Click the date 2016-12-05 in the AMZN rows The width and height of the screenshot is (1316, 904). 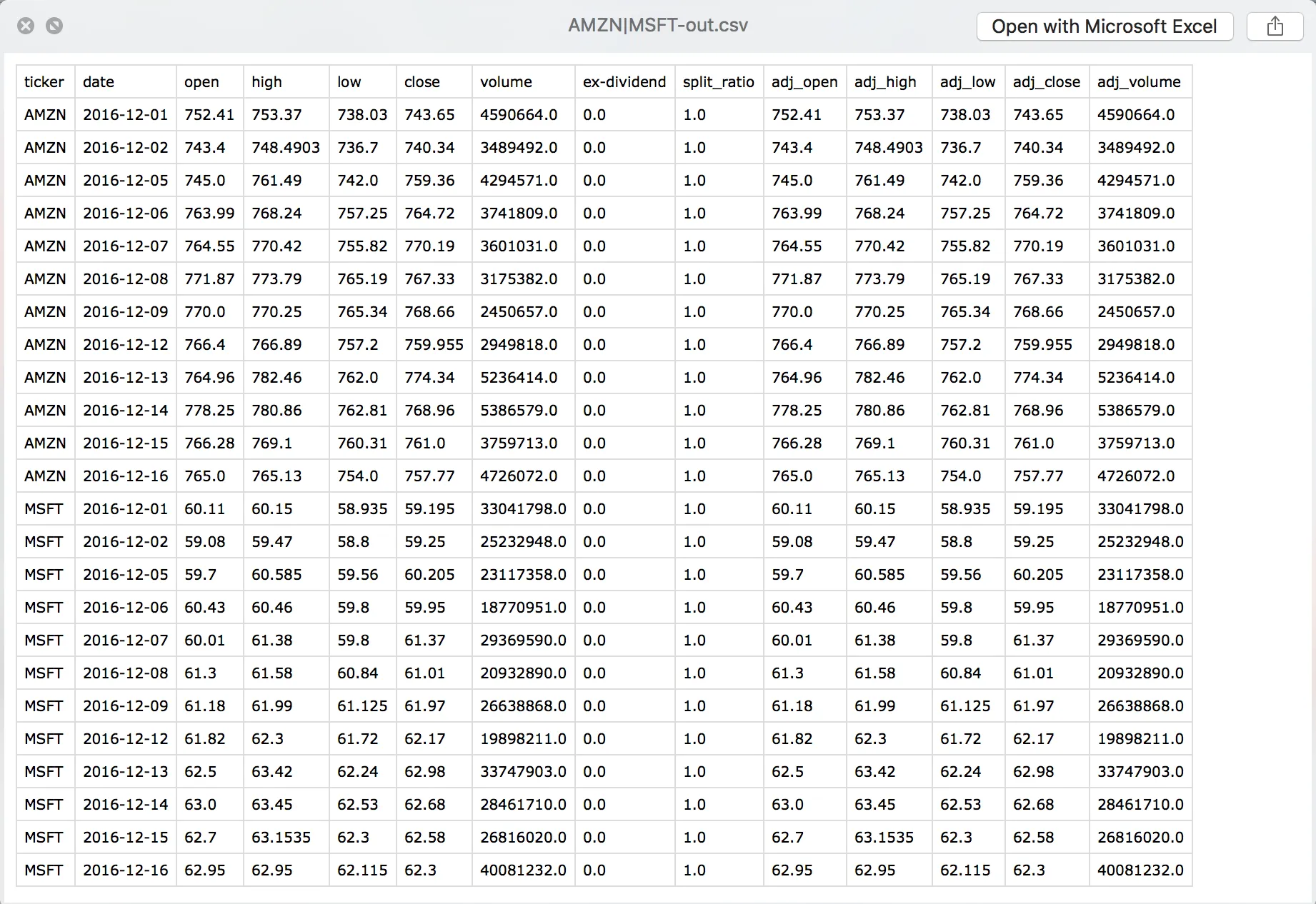(126, 181)
